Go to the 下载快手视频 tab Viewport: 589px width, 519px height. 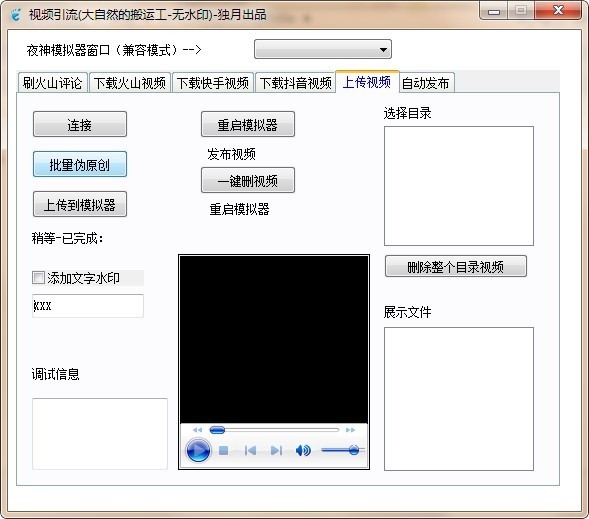point(213,83)
